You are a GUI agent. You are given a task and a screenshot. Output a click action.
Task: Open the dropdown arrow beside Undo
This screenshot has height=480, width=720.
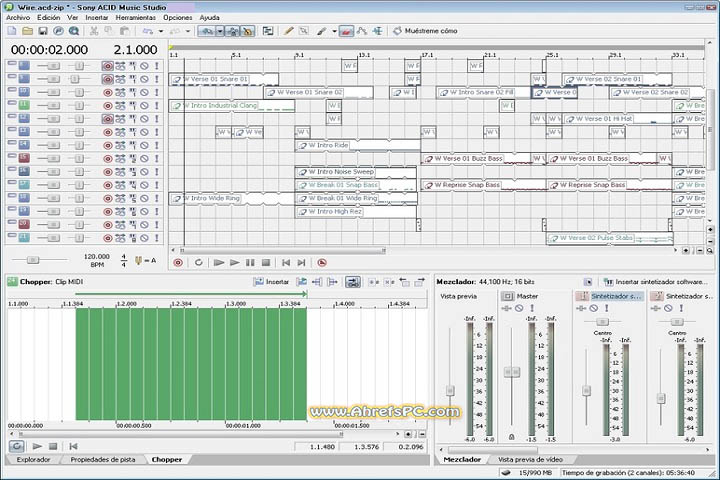pyautogui.click(x=161, y=31)
